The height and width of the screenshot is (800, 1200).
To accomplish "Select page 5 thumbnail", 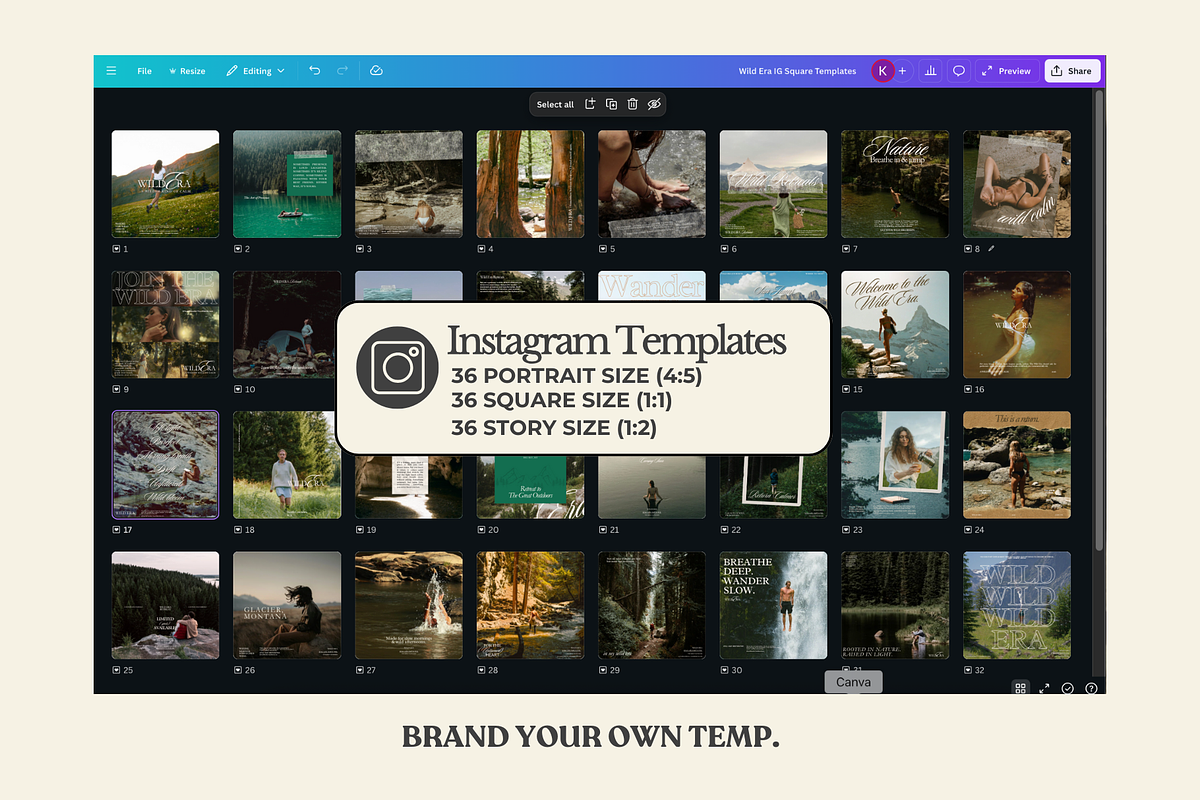I will coord(652,184).
